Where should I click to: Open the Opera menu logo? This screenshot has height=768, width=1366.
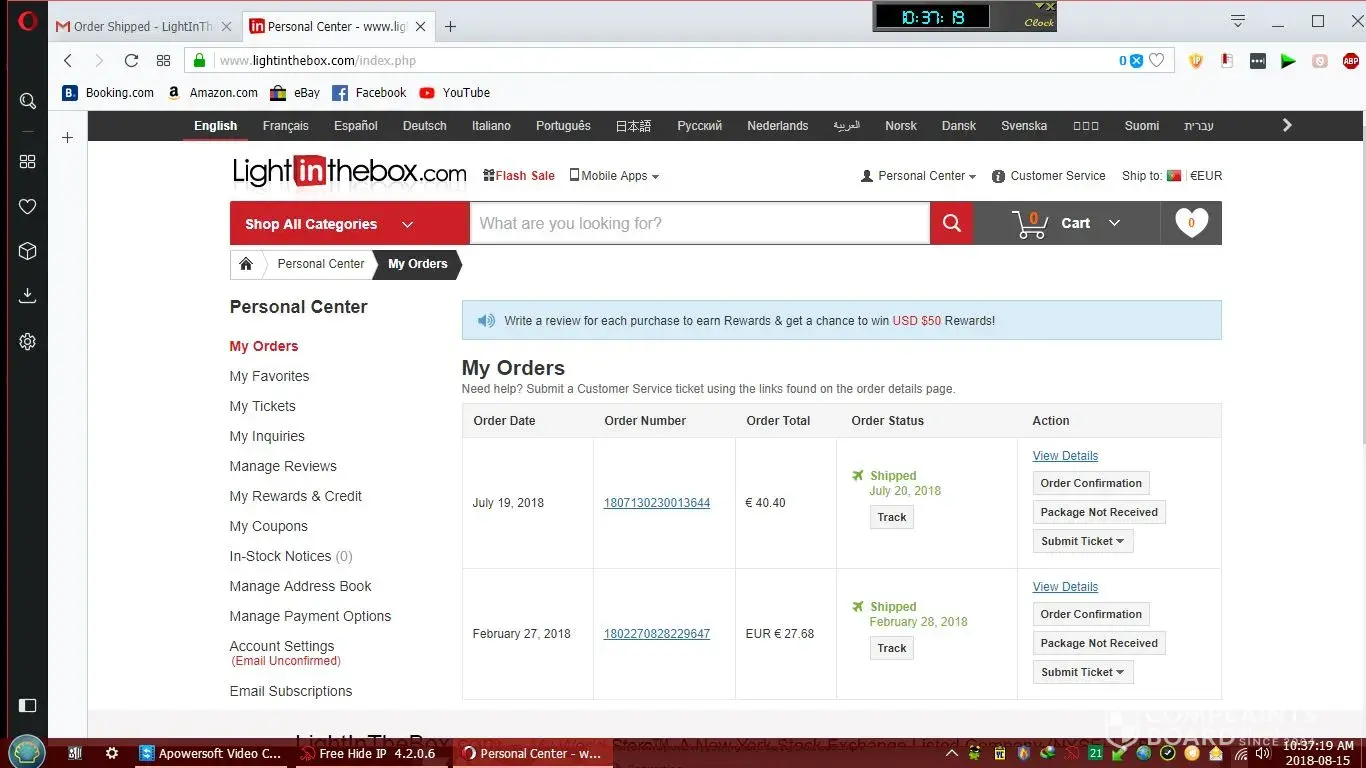pyautogui.click(x=27, y=20)
